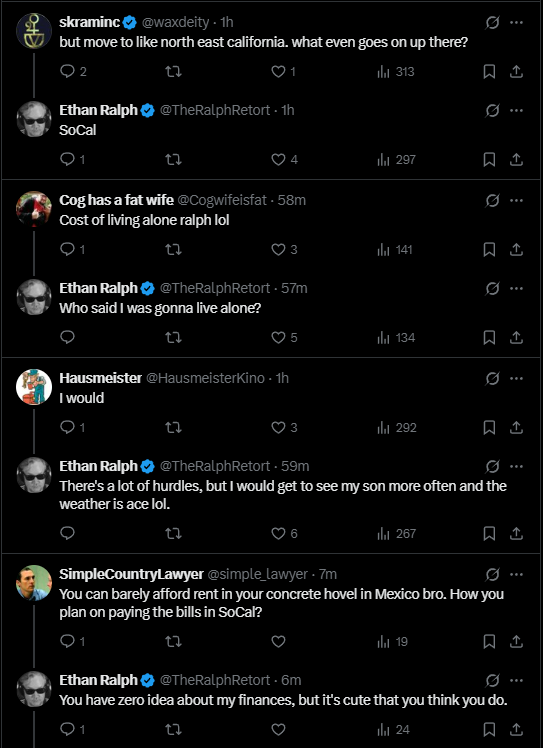
Task: Open more options on Hausmeister's tweet
Action: 516,378
